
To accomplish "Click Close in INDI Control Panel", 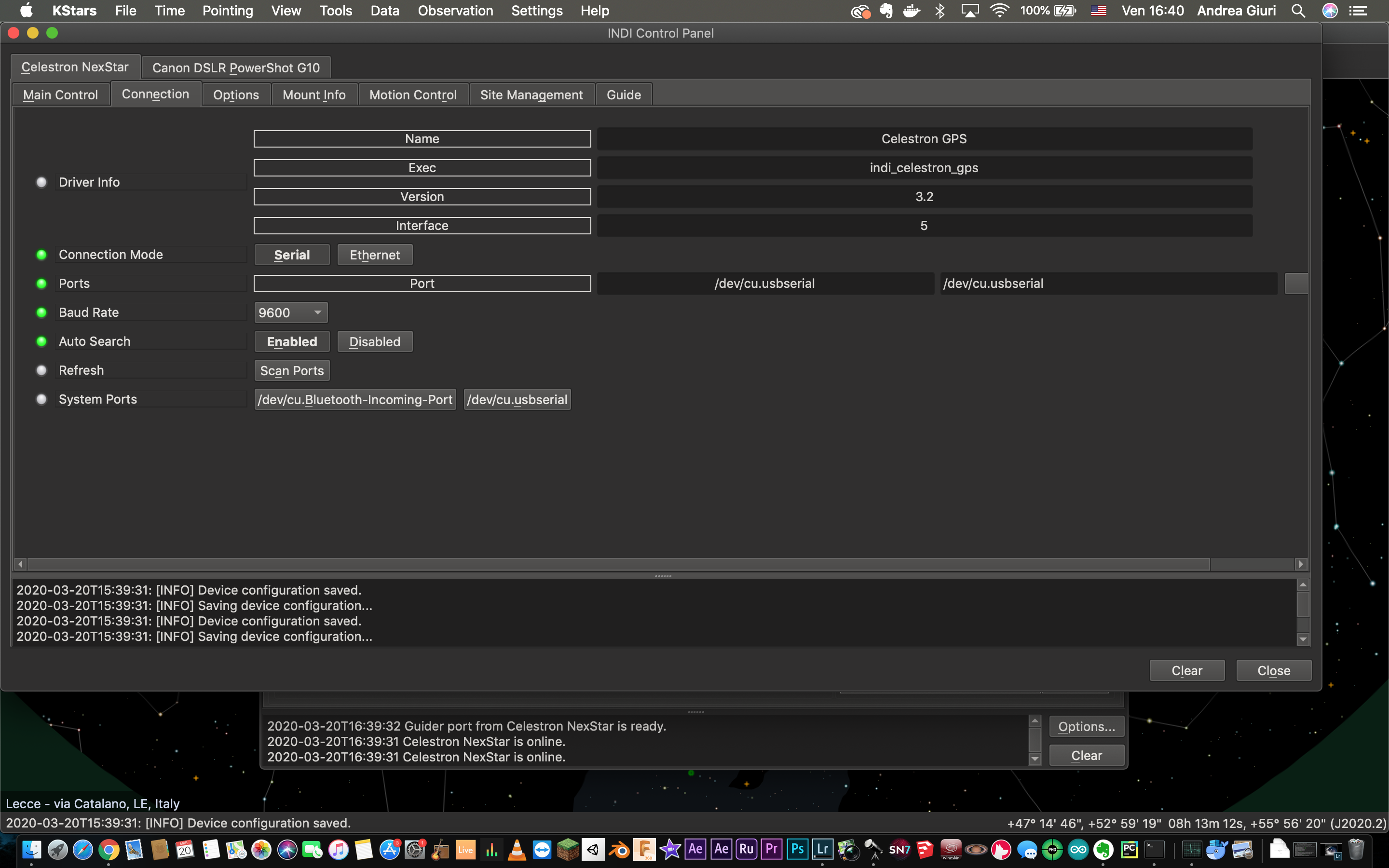I will pos(1274,670).
